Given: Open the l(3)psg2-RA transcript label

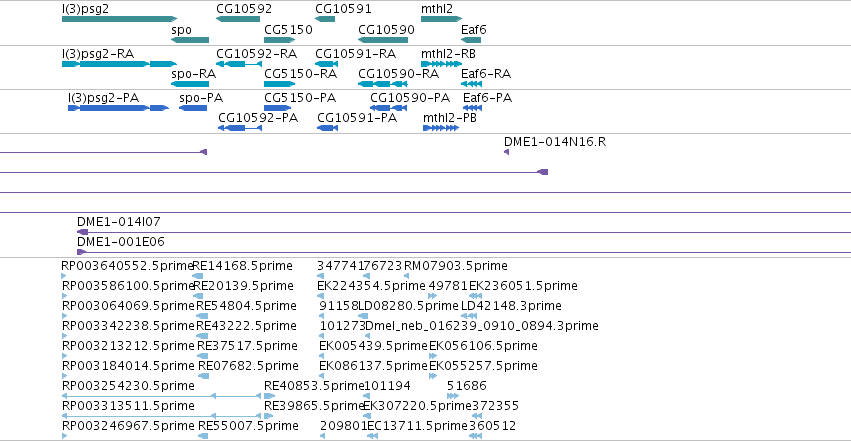Looking at the screenshot, I should point(98,54).
